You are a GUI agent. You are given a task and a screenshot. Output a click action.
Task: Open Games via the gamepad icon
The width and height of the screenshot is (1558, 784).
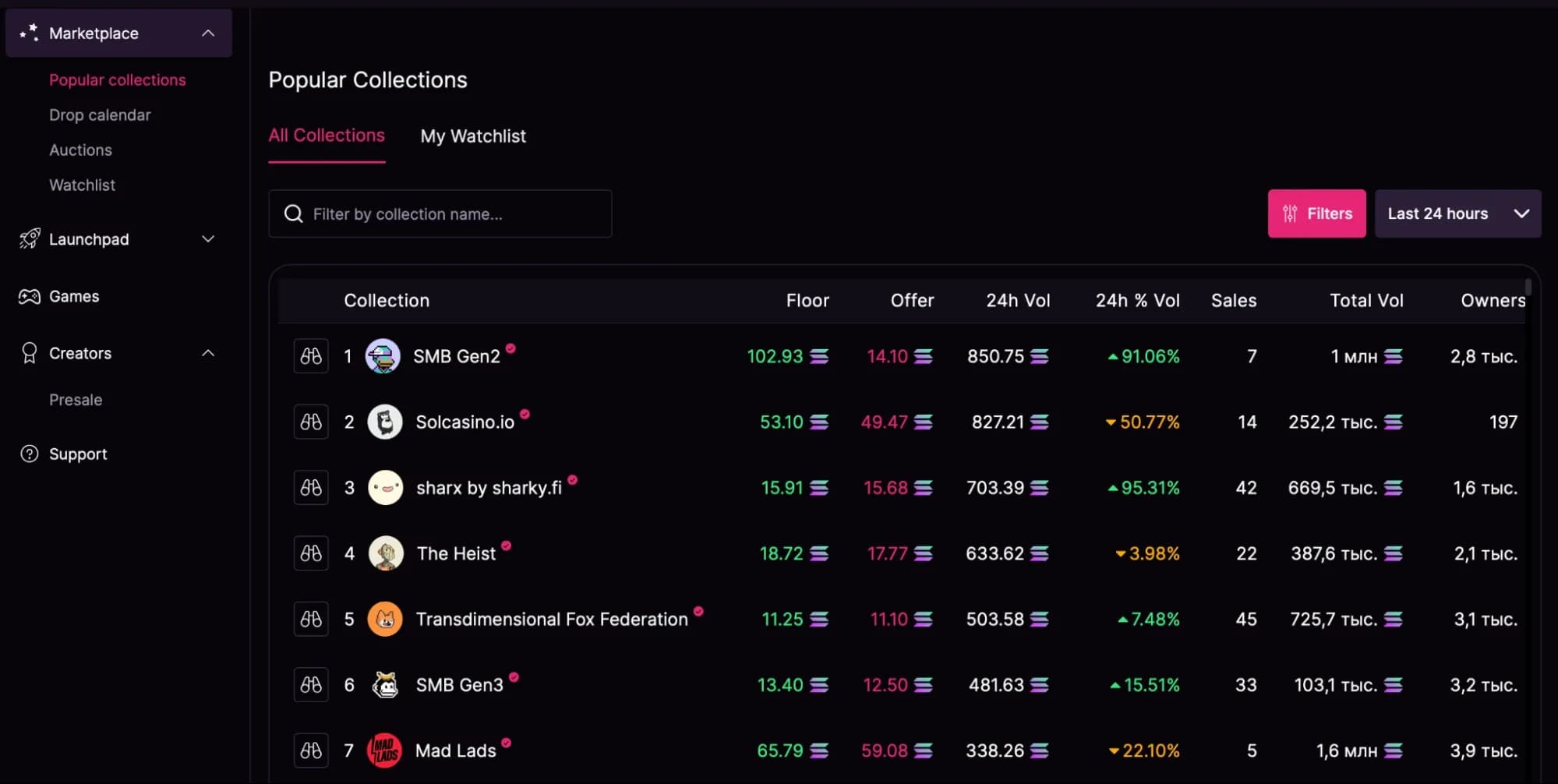click(29, 296)
